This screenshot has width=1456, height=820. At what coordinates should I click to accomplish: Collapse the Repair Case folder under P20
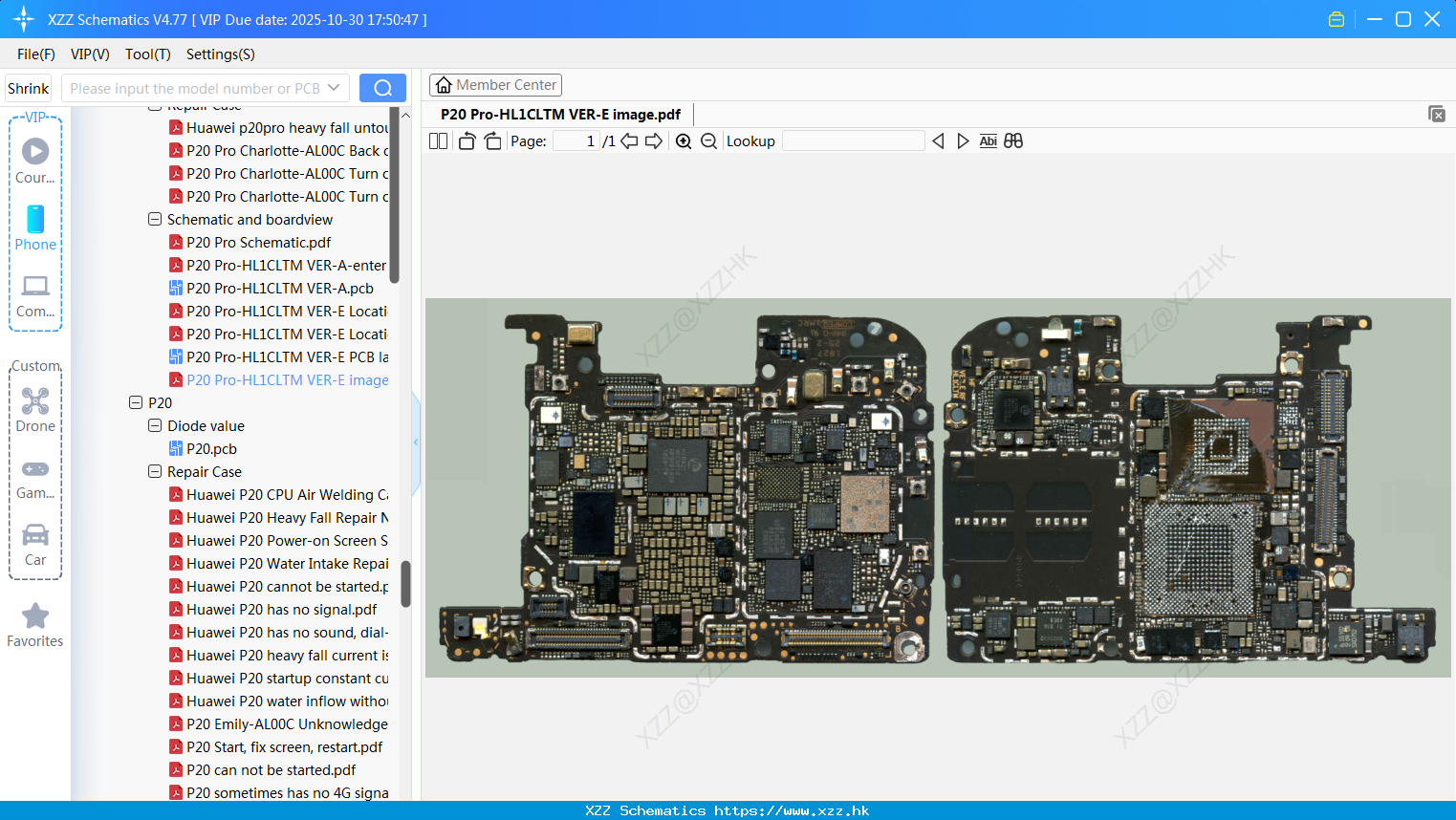155,471
